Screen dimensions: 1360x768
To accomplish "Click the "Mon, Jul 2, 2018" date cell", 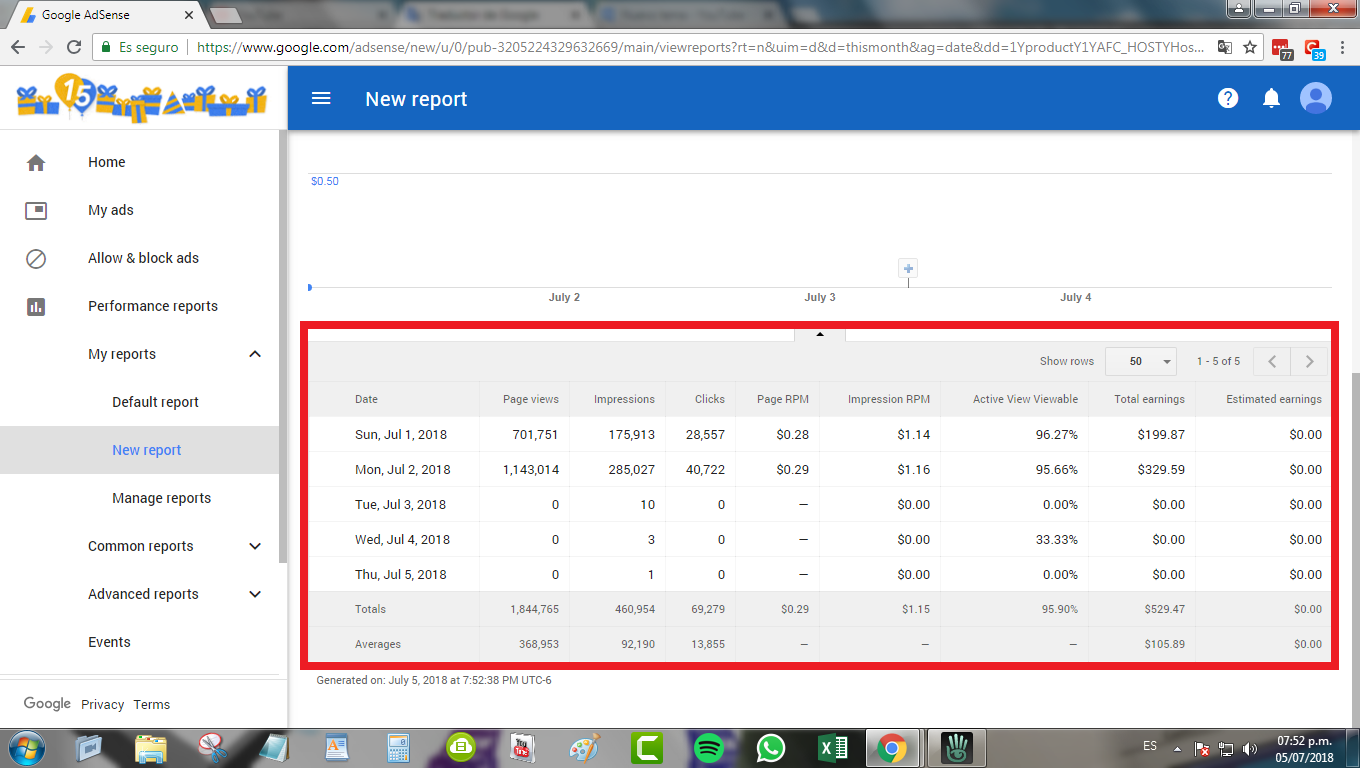I will (x=403, y=469).
